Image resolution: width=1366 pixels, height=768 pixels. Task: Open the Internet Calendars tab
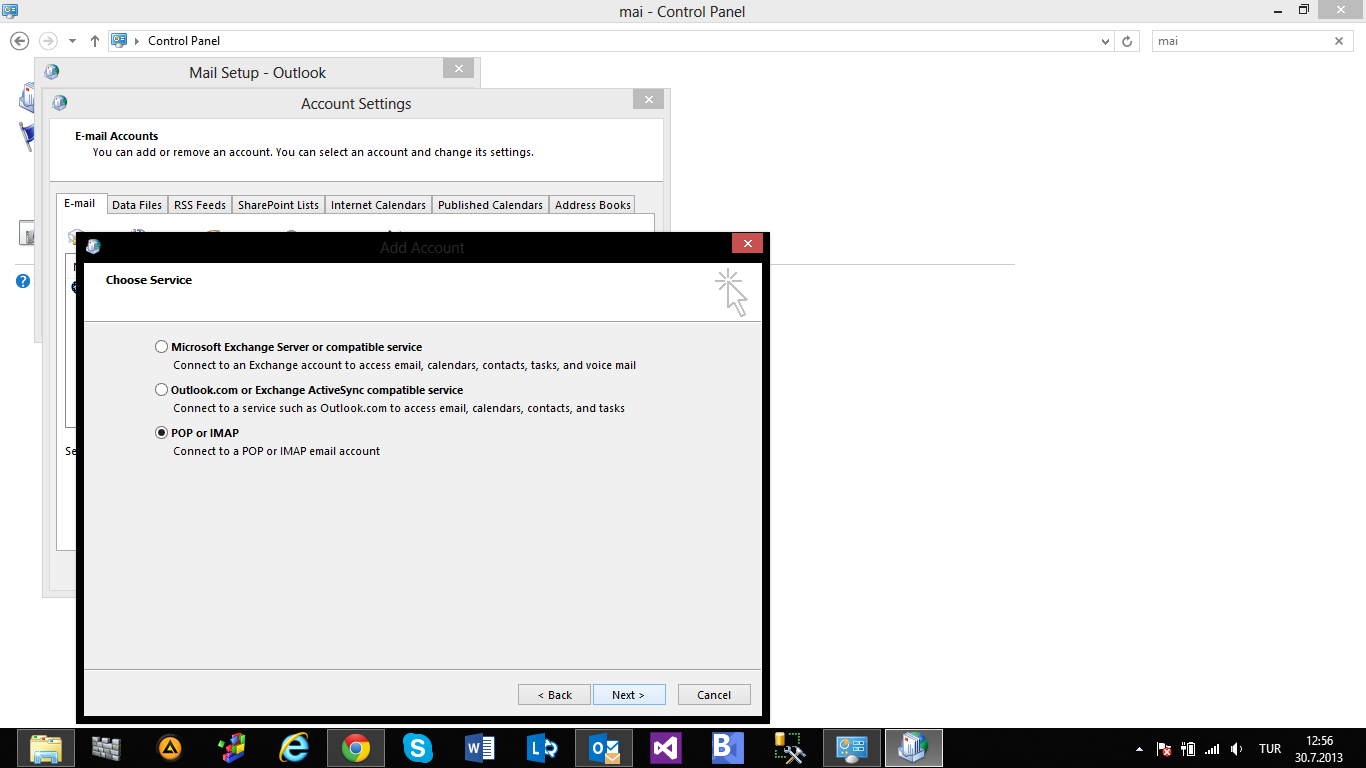378,205
